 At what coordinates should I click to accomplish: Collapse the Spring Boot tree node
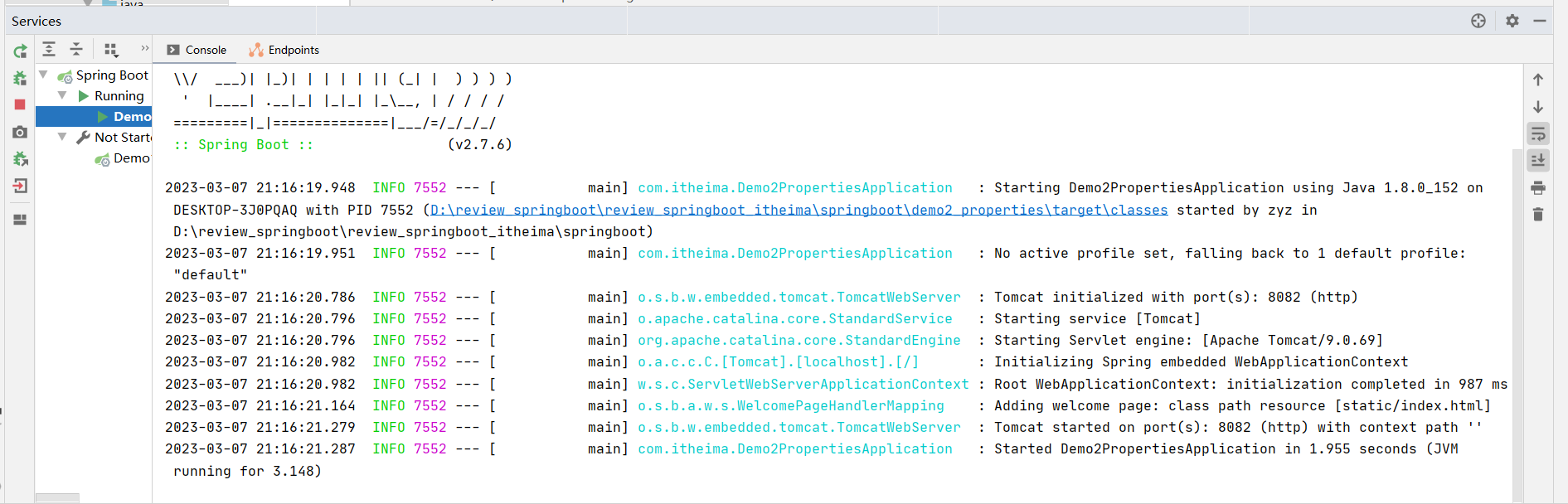[43, 75]
